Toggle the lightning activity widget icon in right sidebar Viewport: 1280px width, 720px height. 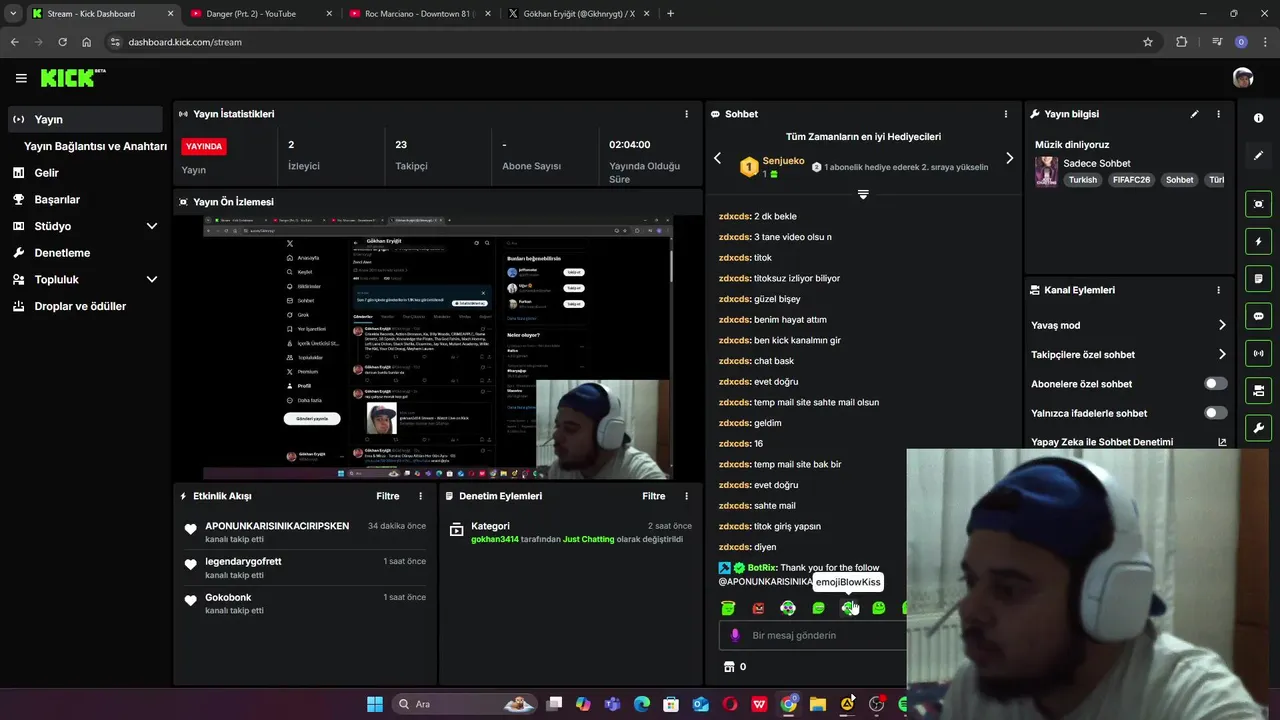pyautogui.click(x=1258, y=241)
